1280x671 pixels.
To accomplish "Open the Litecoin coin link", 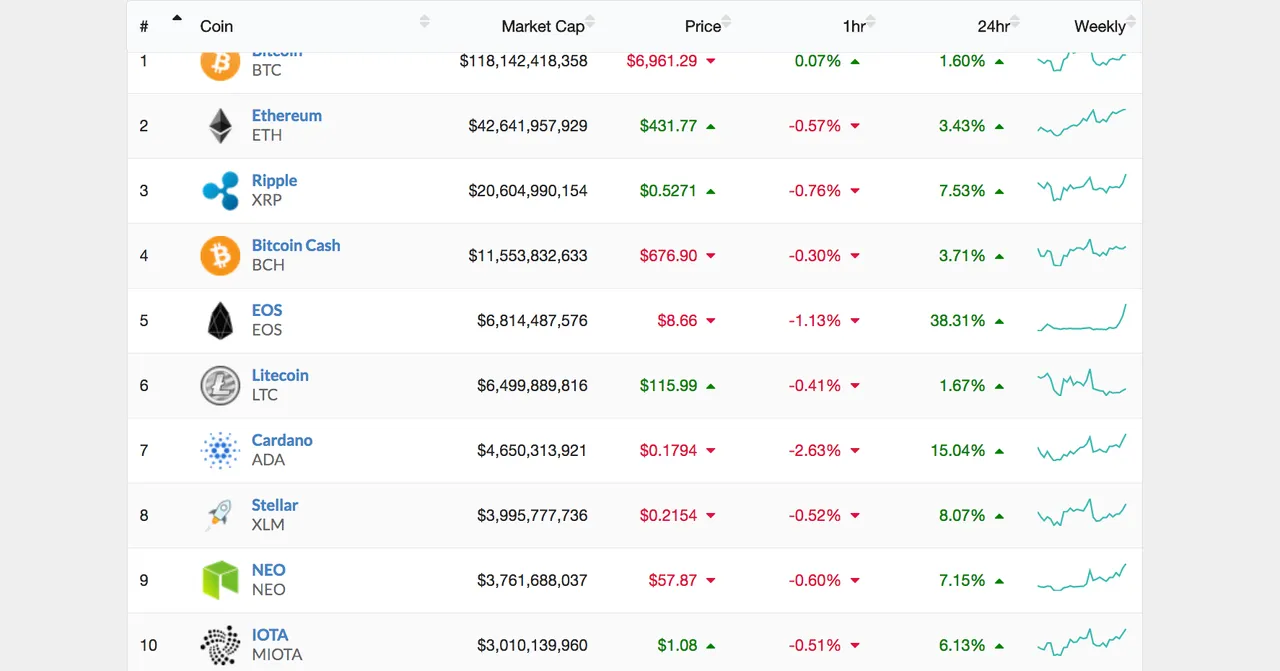I will 280,376.
